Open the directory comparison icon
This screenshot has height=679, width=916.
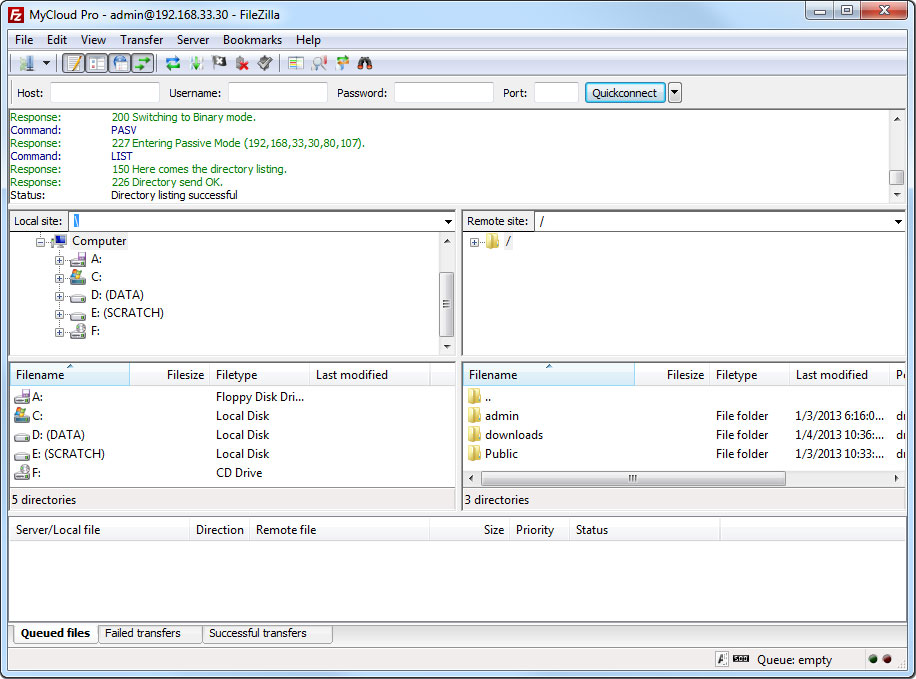(319, 63)
